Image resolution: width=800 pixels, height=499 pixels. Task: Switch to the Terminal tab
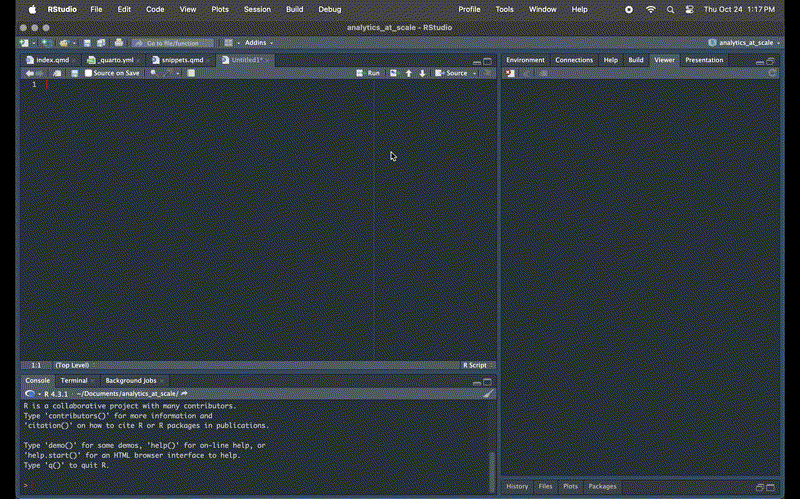74,381
